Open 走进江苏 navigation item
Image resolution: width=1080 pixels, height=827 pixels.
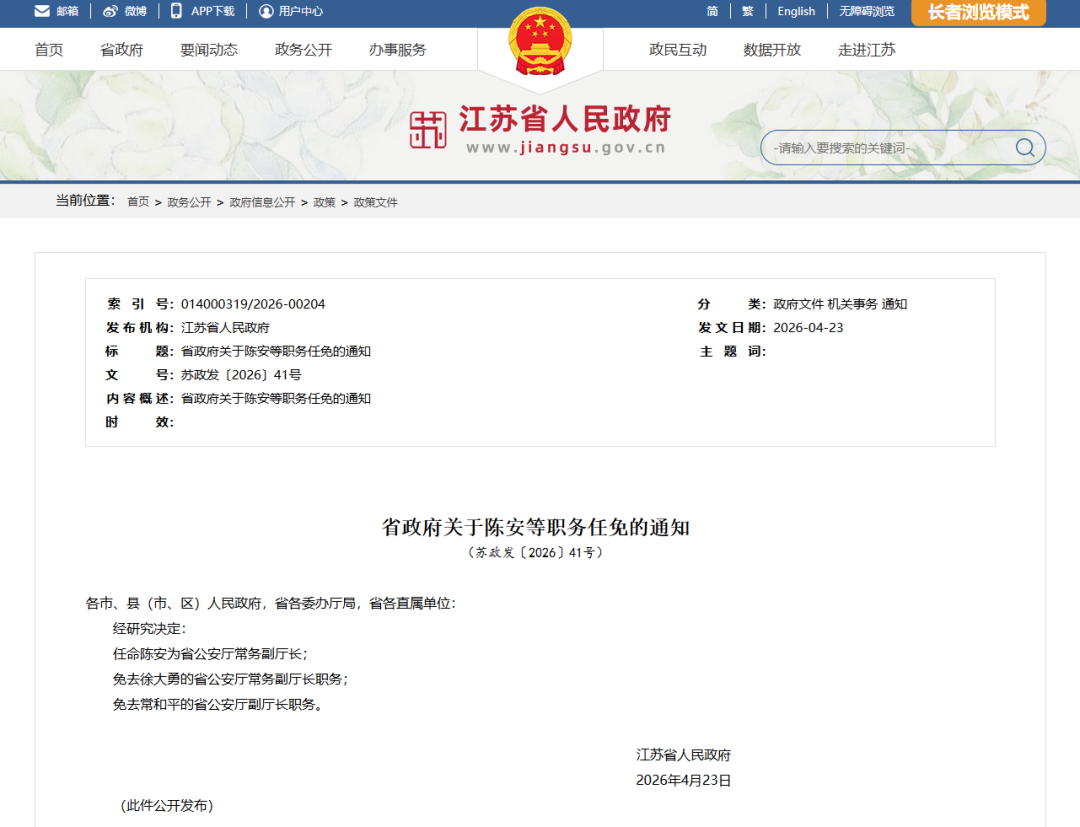(866, 50)
